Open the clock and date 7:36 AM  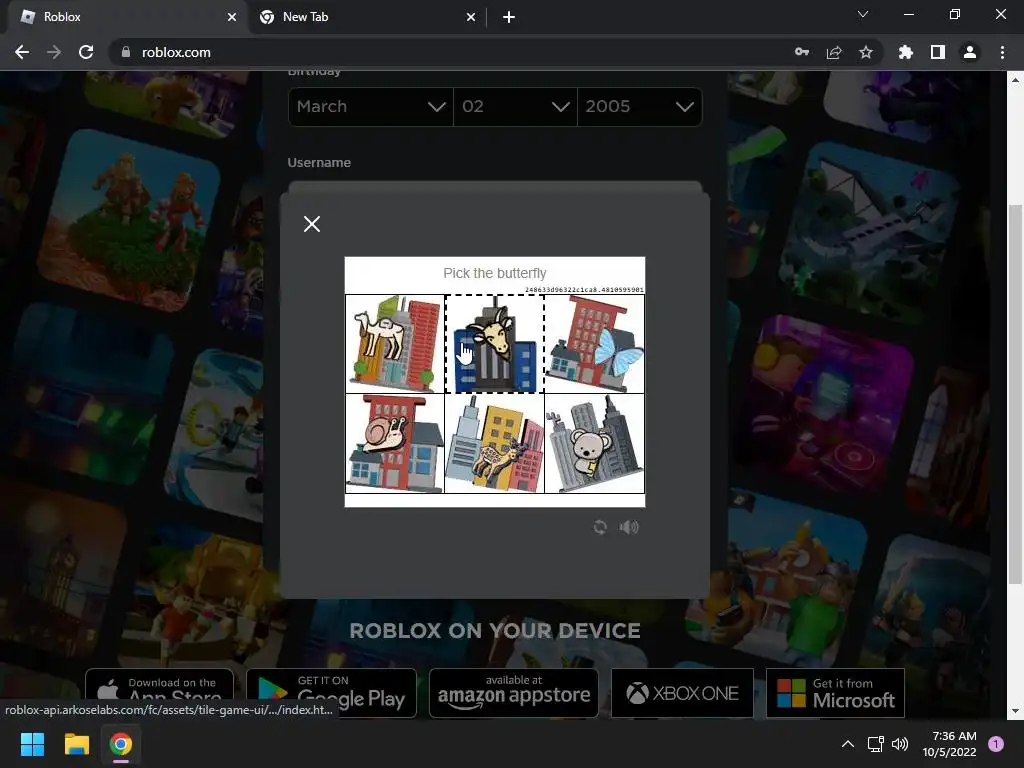949,744
